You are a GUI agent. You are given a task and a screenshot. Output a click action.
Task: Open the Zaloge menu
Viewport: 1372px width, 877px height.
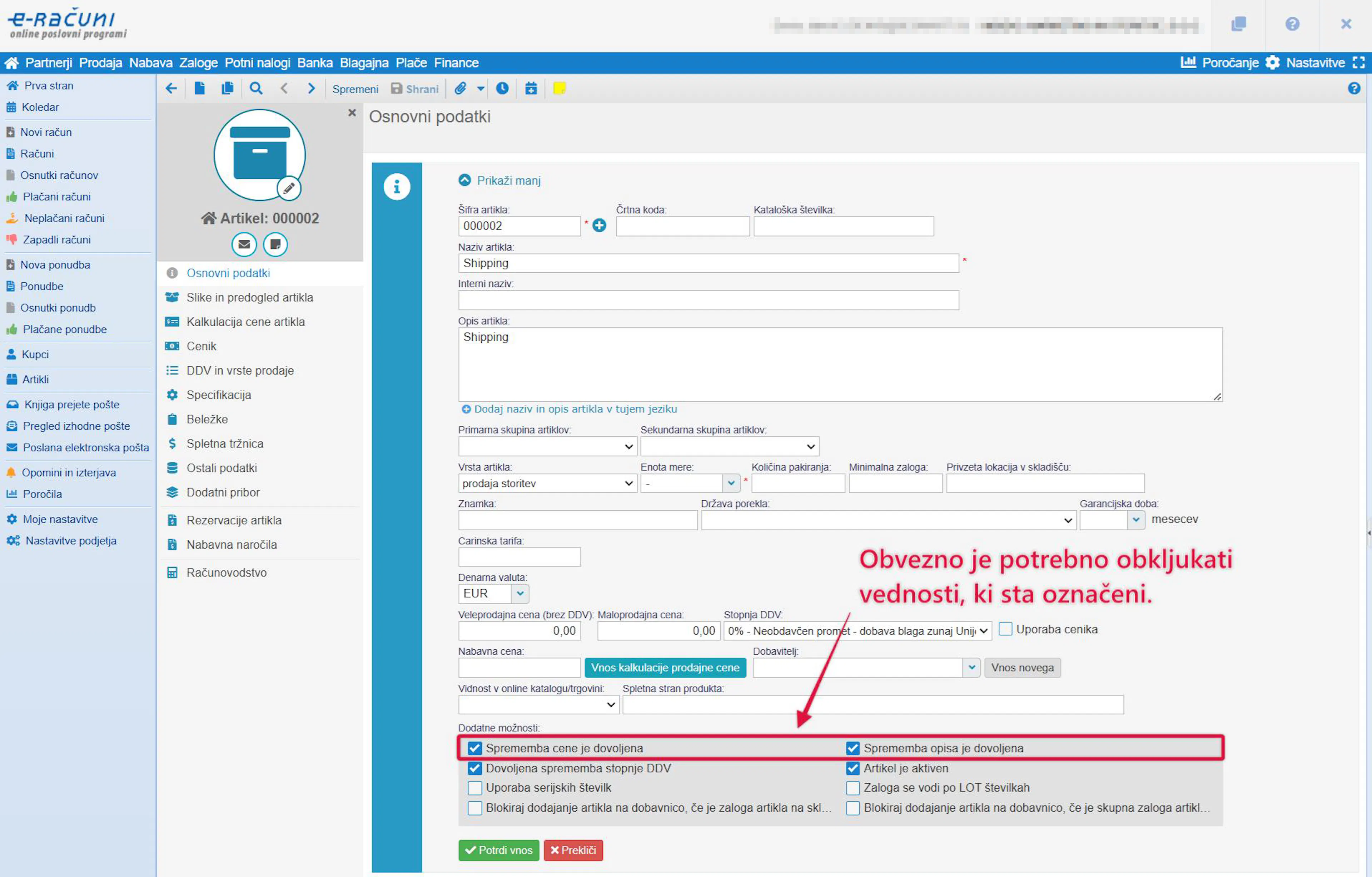[198, 63]
